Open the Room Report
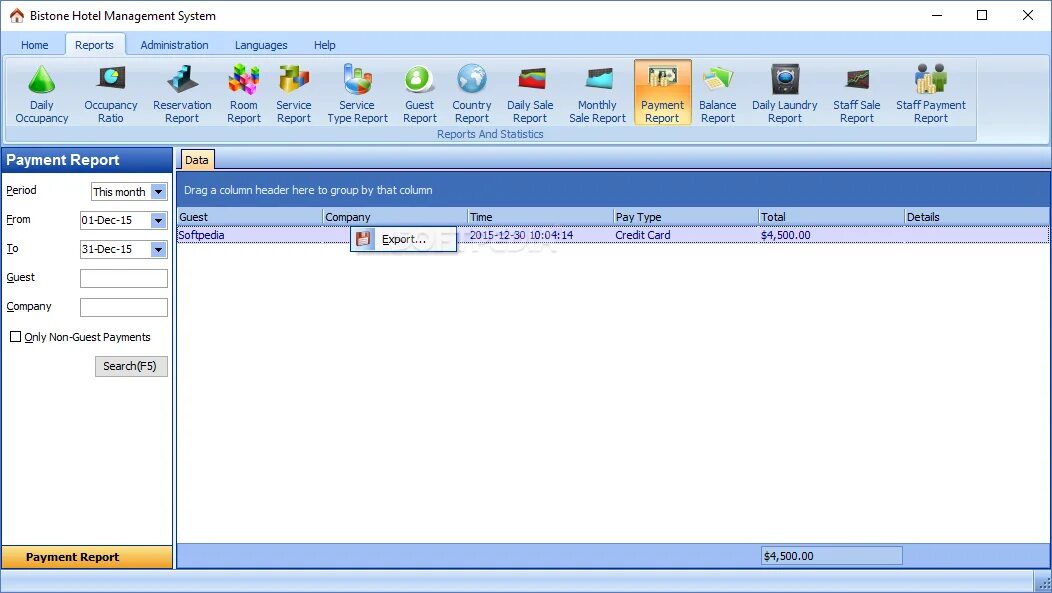 [x=244, y=94]
